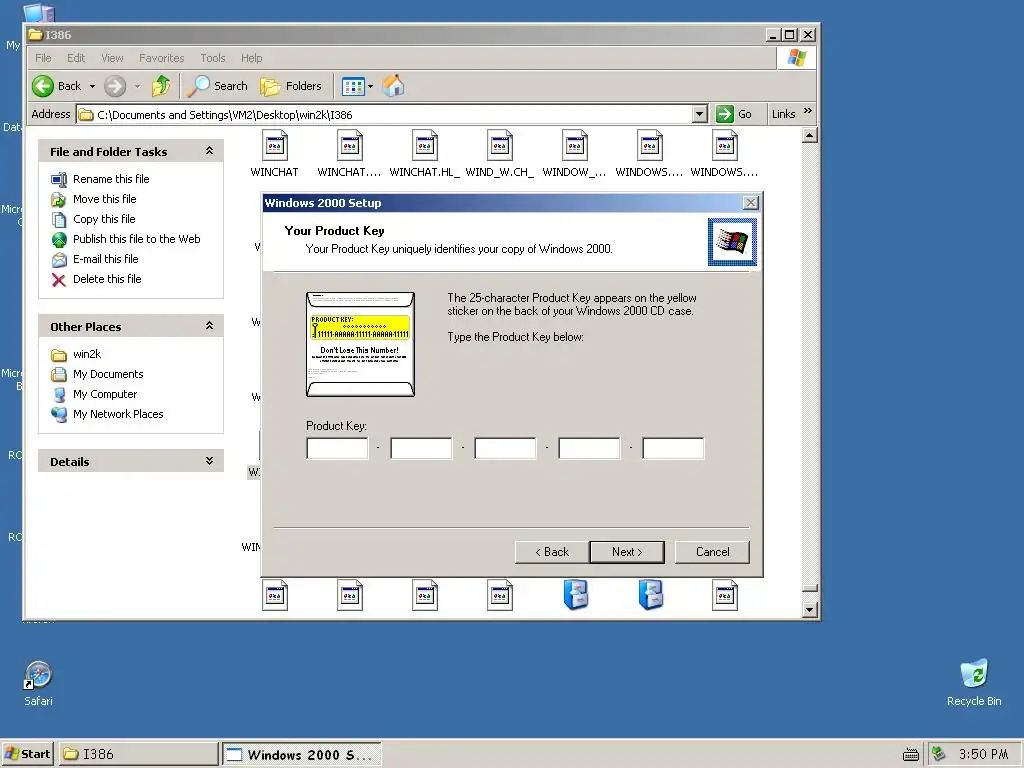Click the keyboard icon in system tray
The image size is (1024, 768).
(910, 755)
